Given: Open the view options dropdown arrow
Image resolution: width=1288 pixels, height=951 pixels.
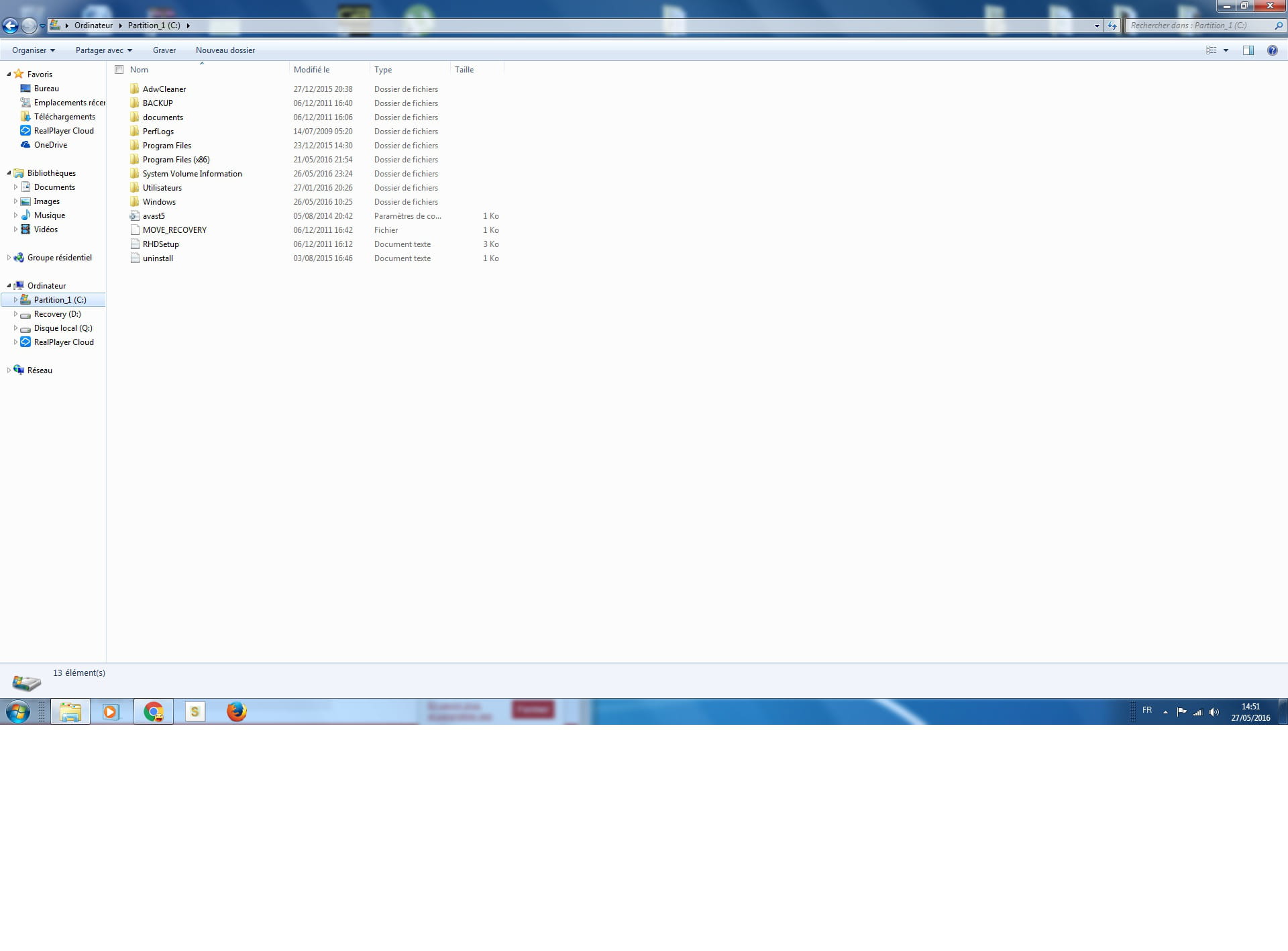Looking at the screenshot, I should [1226, 50].
